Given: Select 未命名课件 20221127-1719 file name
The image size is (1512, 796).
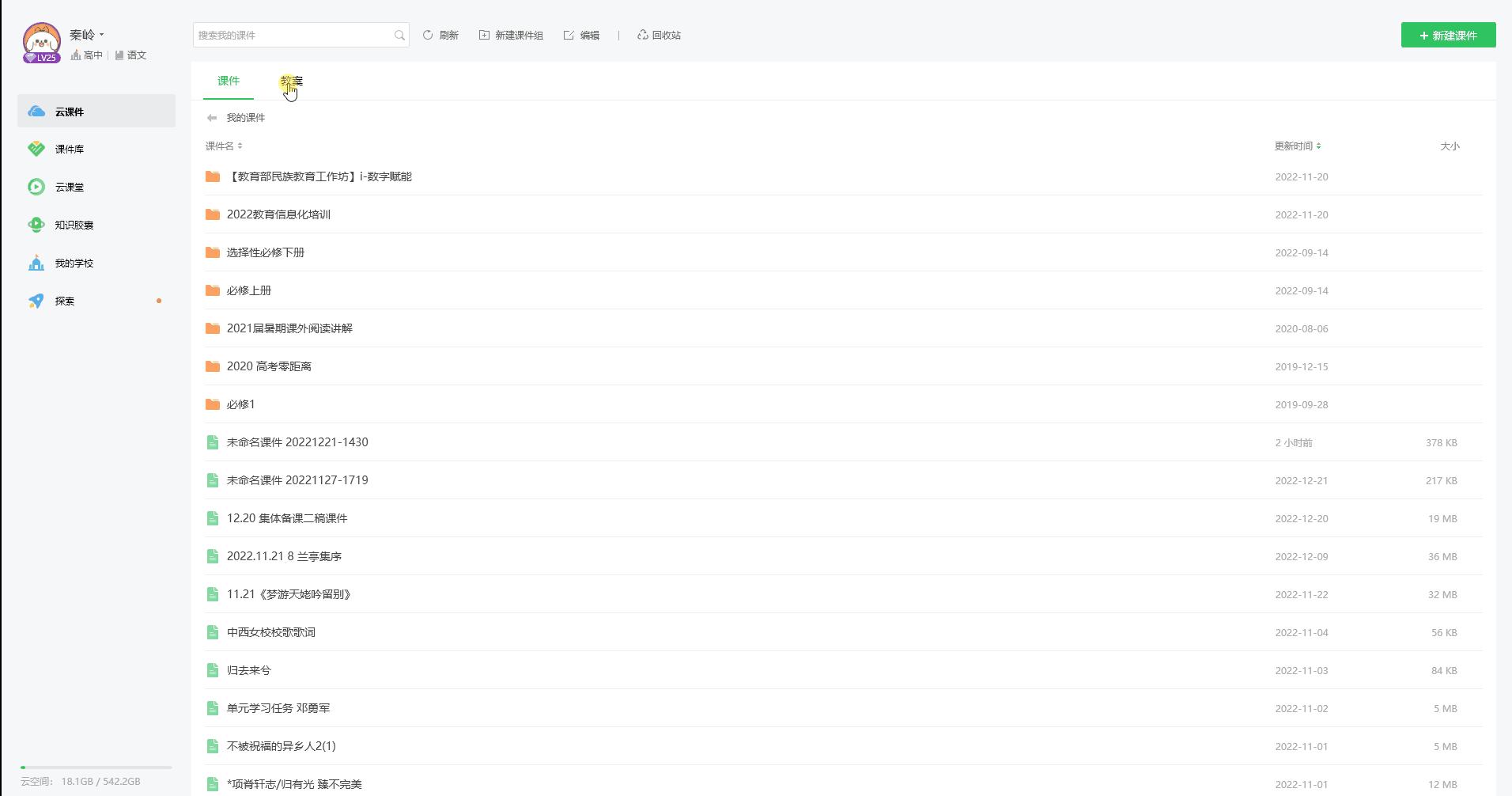Looking at the screenshot, I should [x=297, y=480].
